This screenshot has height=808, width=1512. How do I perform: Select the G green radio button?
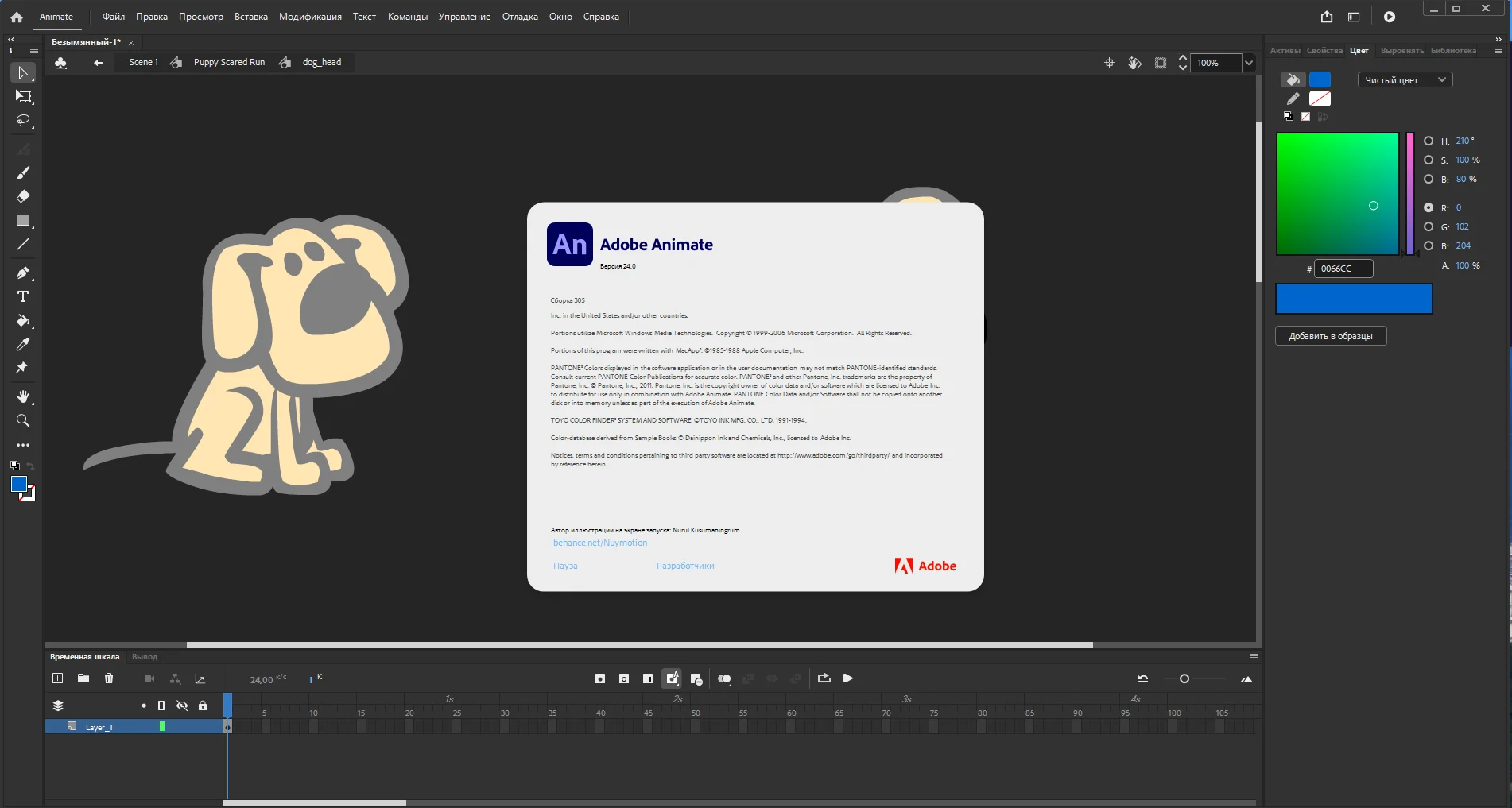(x=1429, y=226)
